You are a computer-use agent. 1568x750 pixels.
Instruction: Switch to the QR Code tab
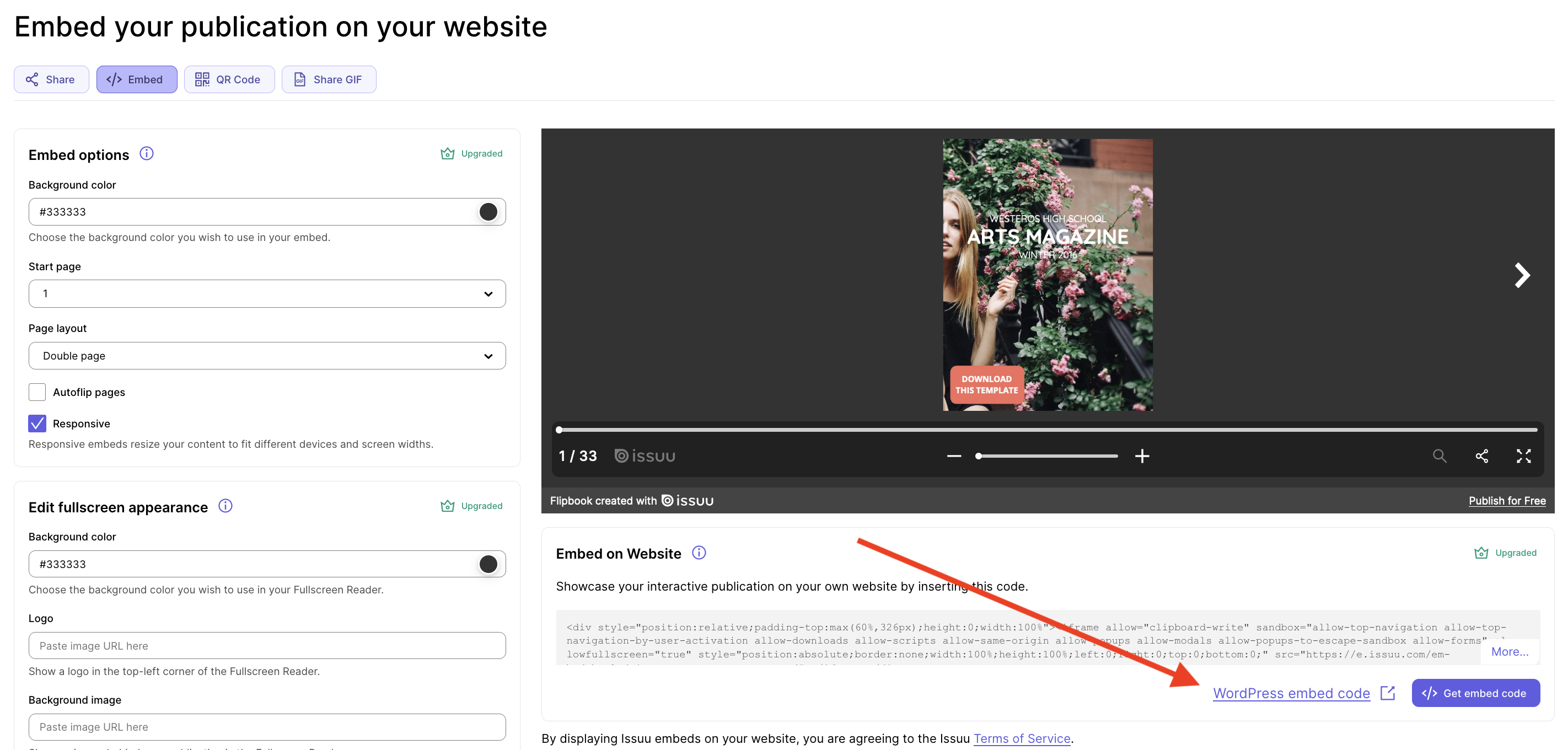point(229,79)
